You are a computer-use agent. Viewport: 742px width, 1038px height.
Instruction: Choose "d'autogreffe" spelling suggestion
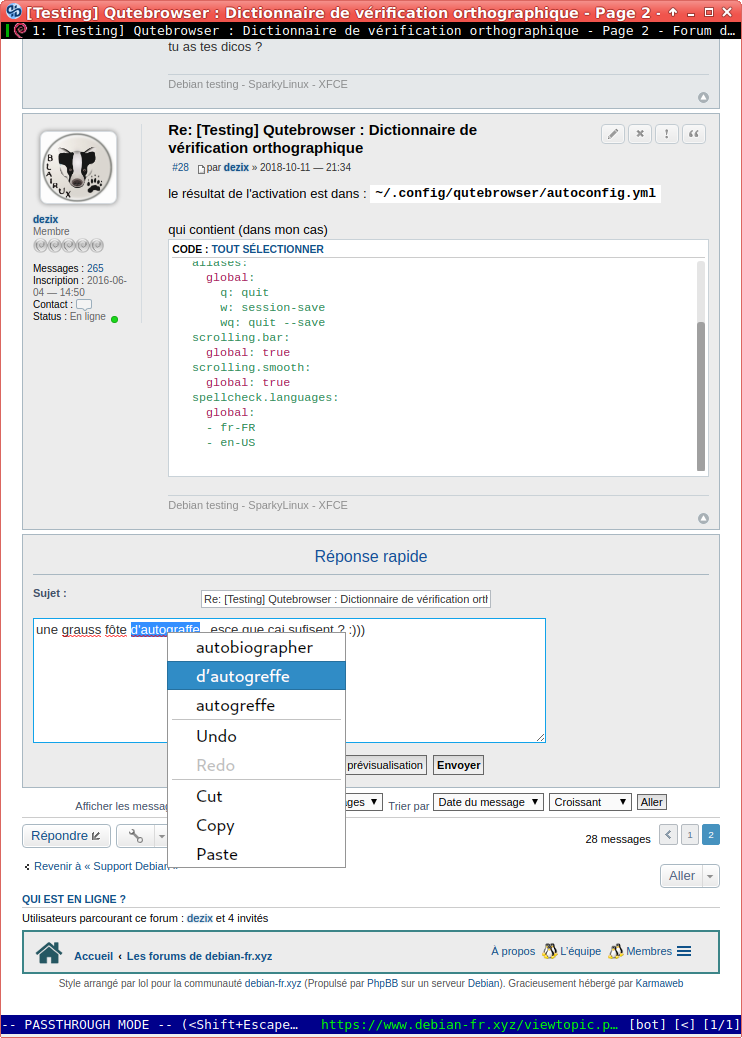point(256,676)
